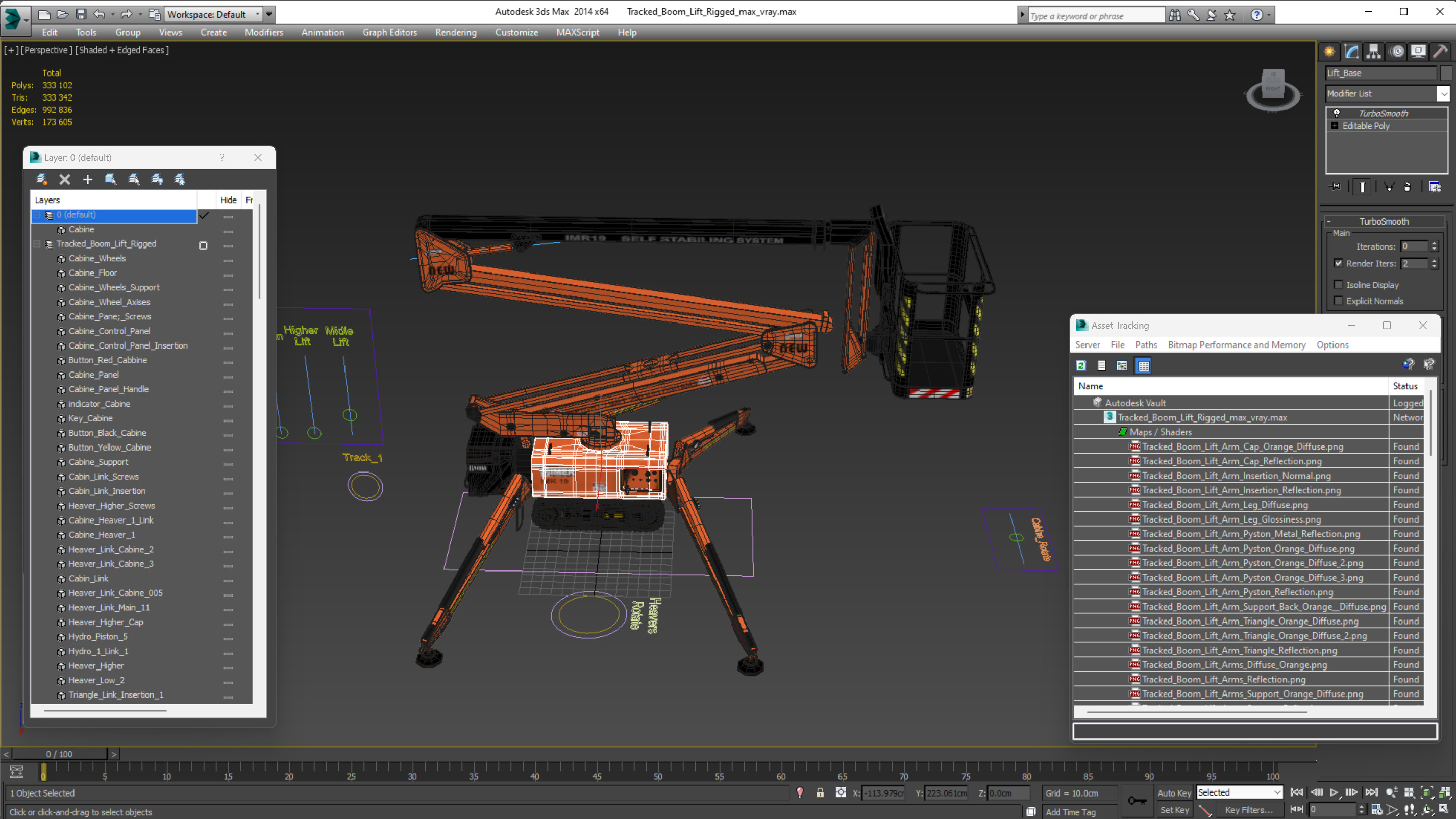The height and width of the screenshot is (819, 1456).
Task: Click the Layer dialog horizontal scrollbar
Action: click(105, 710)
